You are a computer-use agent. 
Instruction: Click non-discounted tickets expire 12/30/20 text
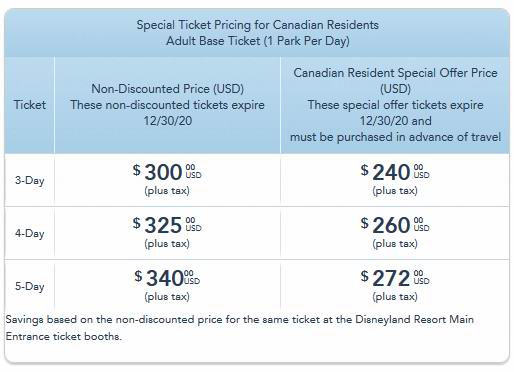(x=167, y=113)
